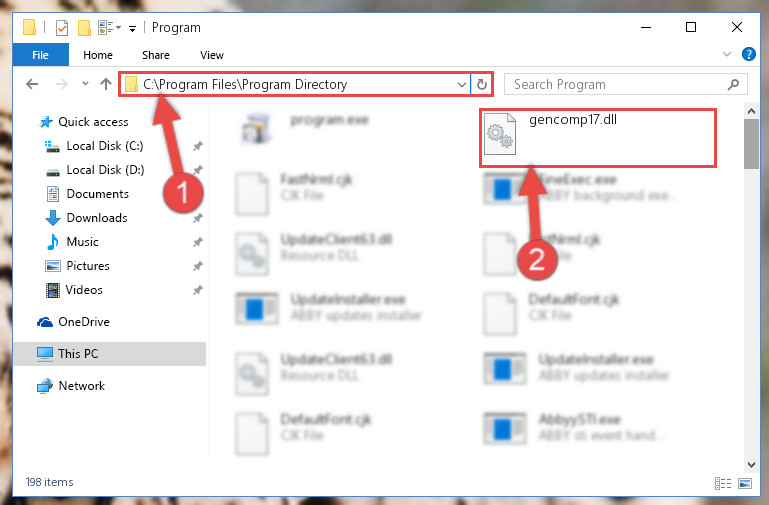Open Local Disk (C:) in sidebar
Image resolution: width=769 pixels, height=505 pixels.
(x=104, y=146)
